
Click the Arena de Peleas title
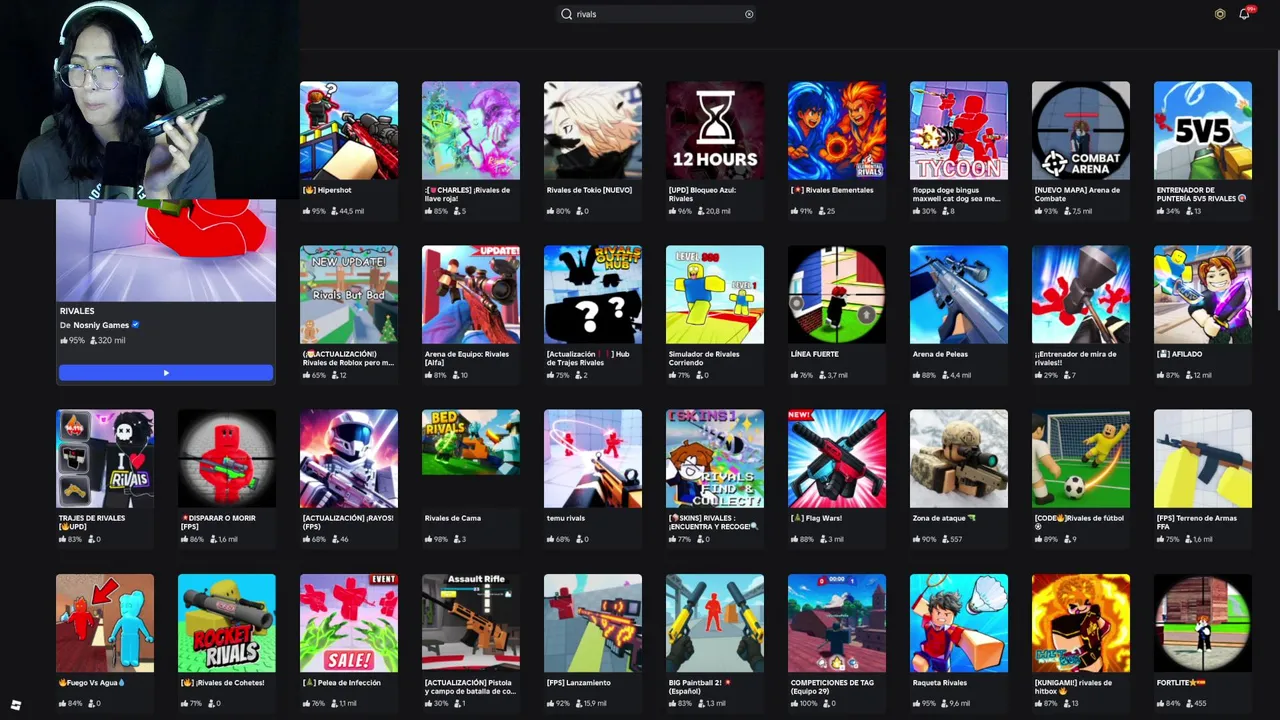click(942, 354)
